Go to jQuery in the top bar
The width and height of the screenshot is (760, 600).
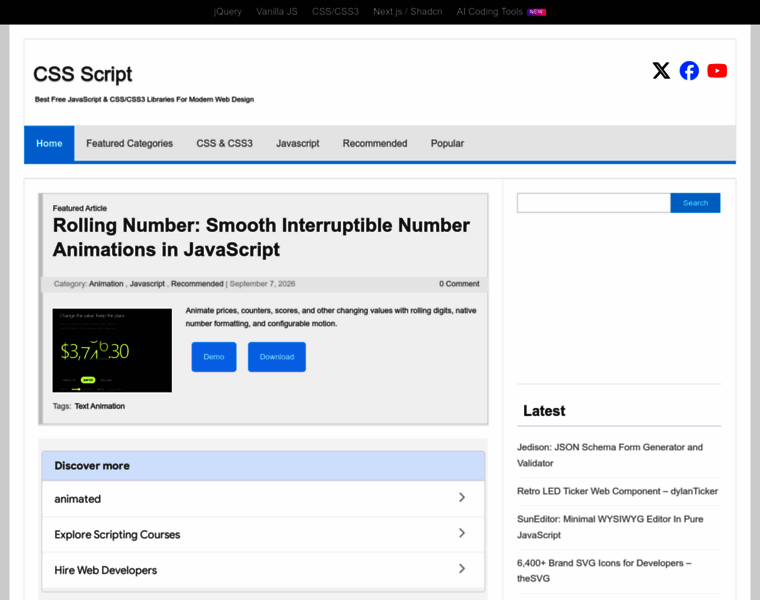pyautogui.click(x=227, y=12)
